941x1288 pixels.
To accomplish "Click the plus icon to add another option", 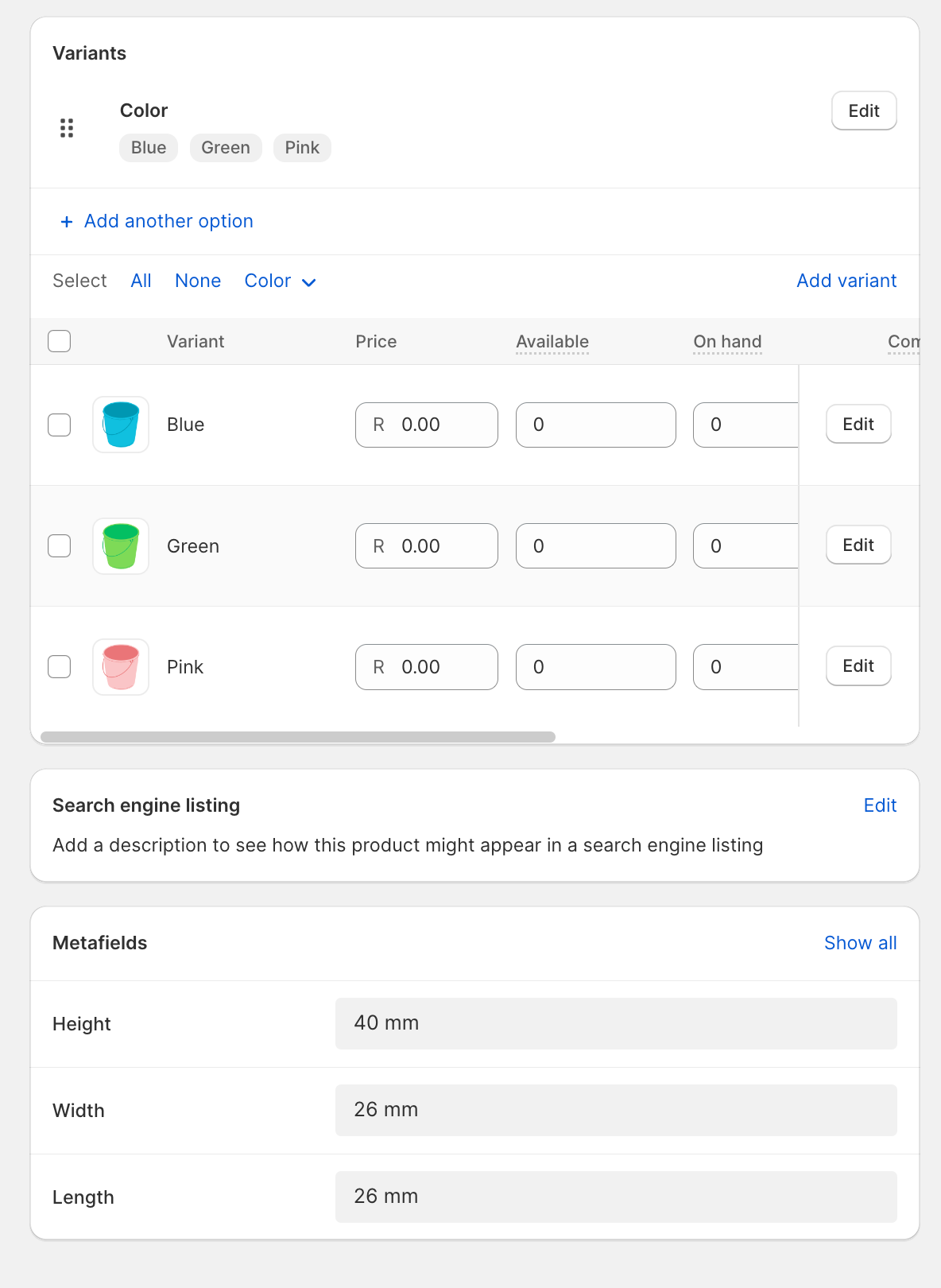I will point(67,222).
